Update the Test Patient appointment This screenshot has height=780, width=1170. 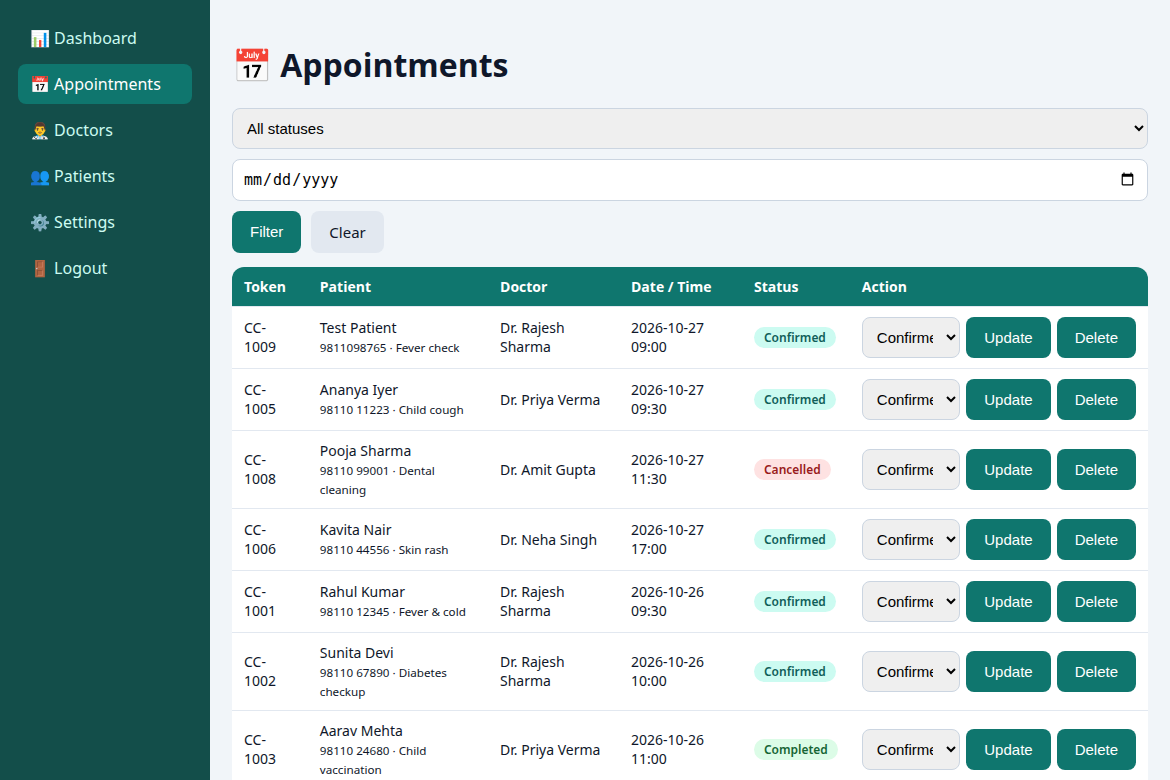(x=1008, y=337)
